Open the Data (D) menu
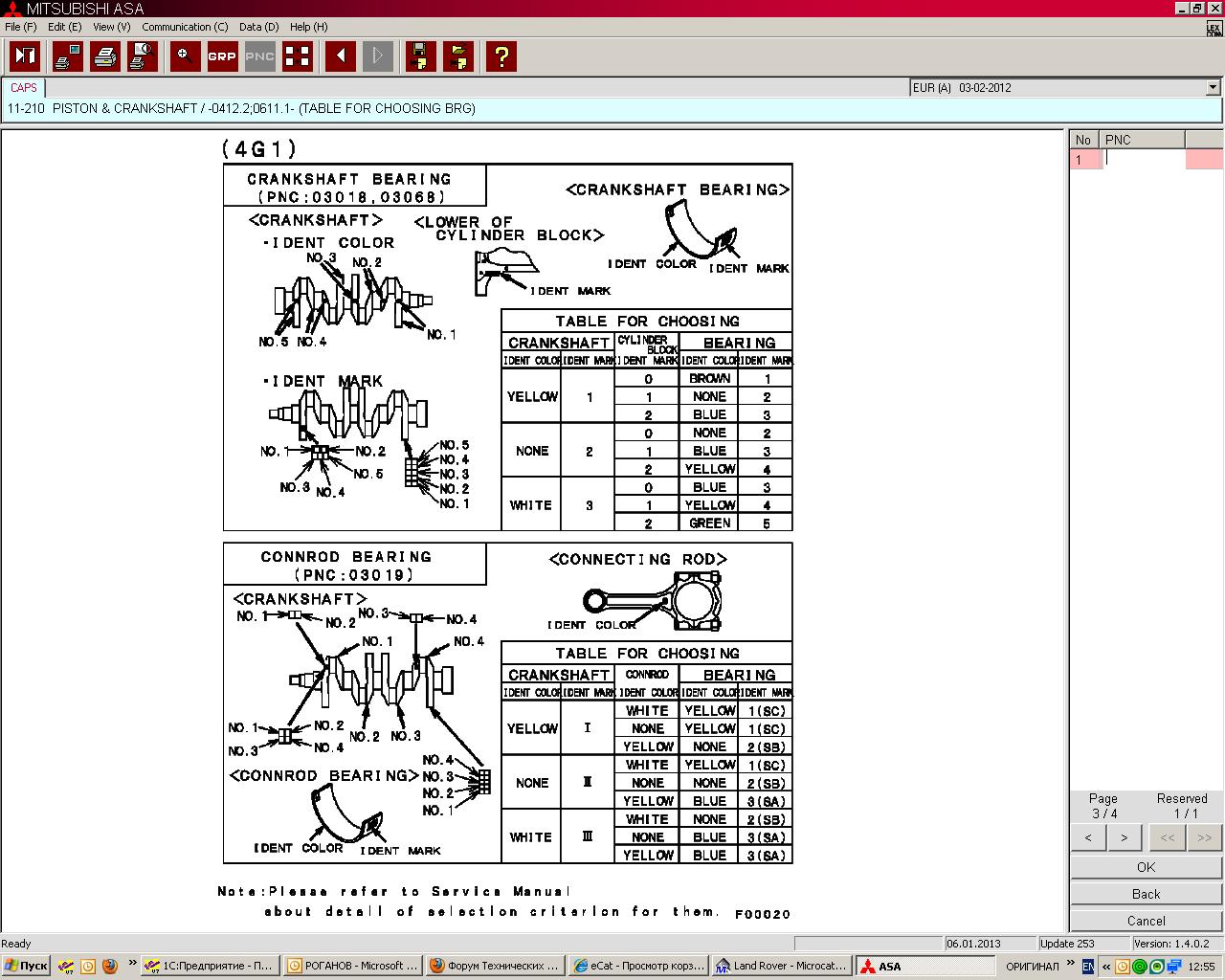Viewport: 1225px width, 980px height. pyautogui.click(x=258, y=27)
